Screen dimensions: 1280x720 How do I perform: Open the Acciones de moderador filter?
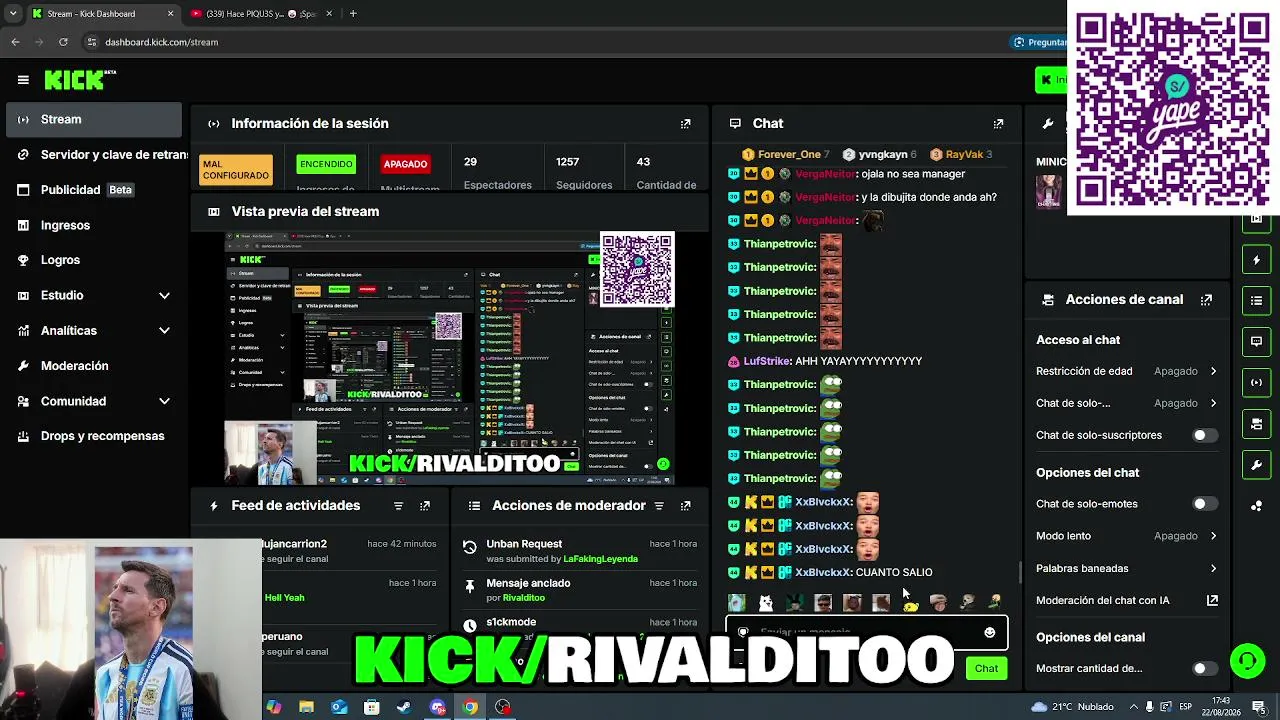pos(659,506)
